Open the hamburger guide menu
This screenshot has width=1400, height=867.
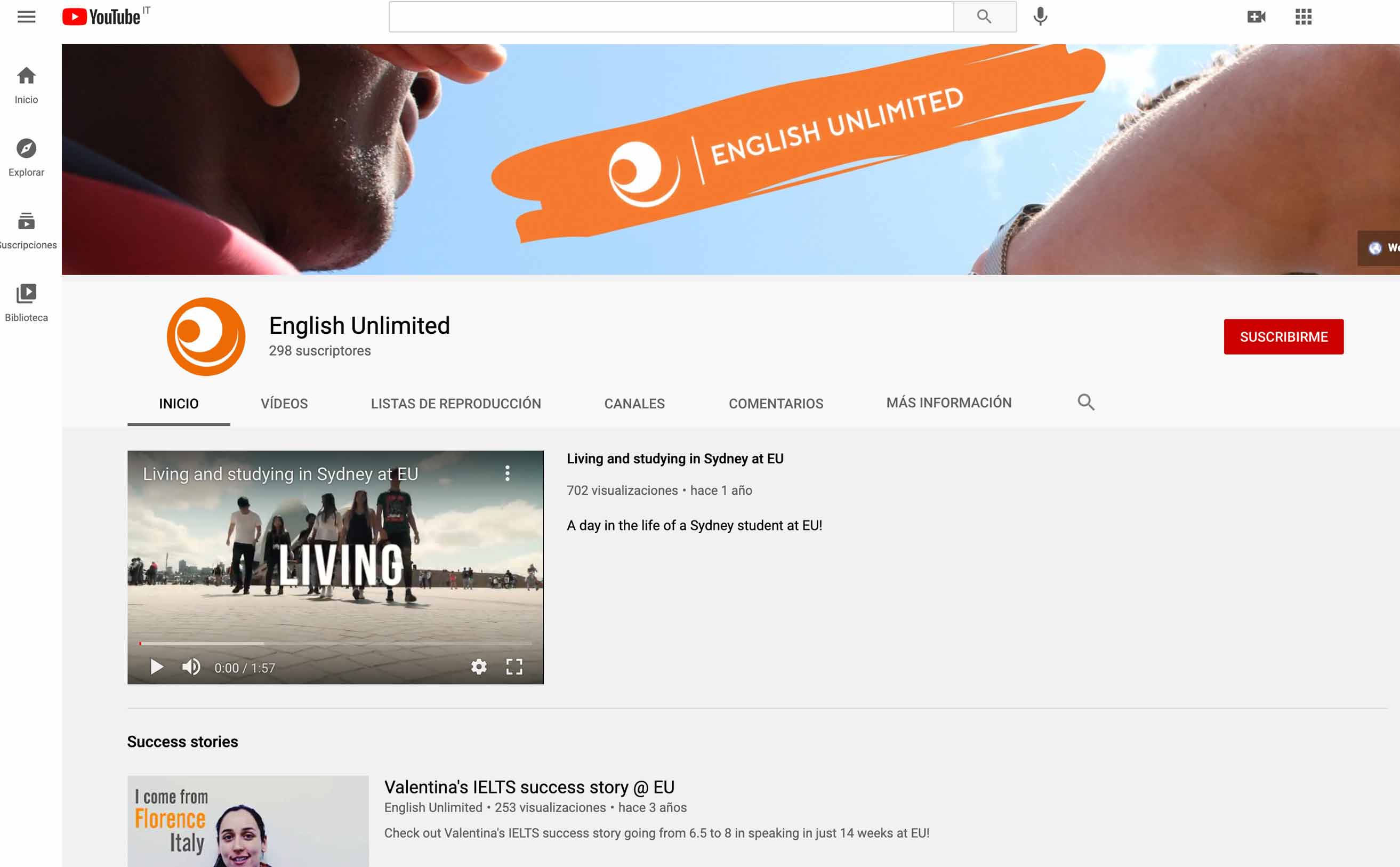click(26, 17)
